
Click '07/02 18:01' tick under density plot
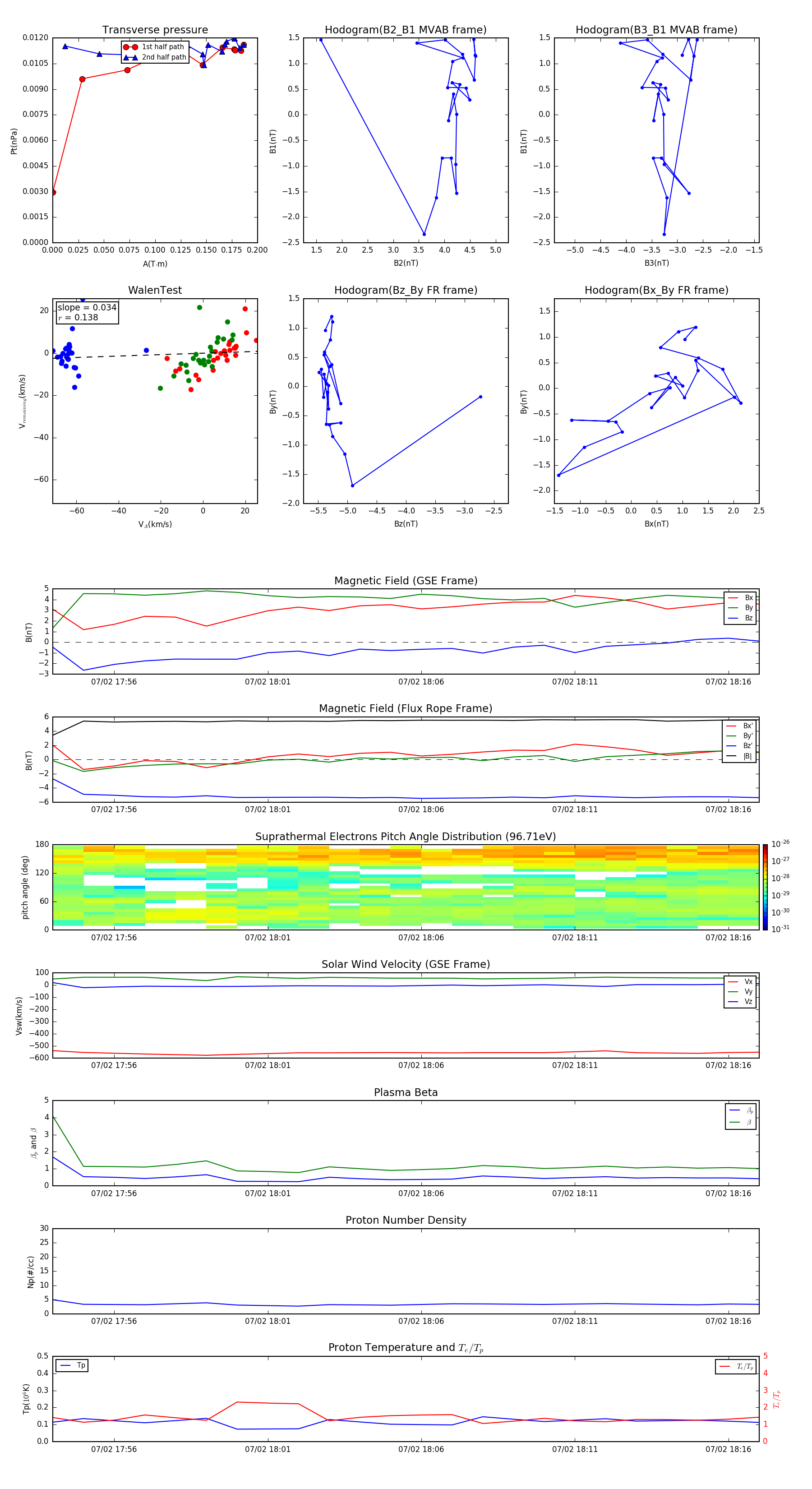268,1321
